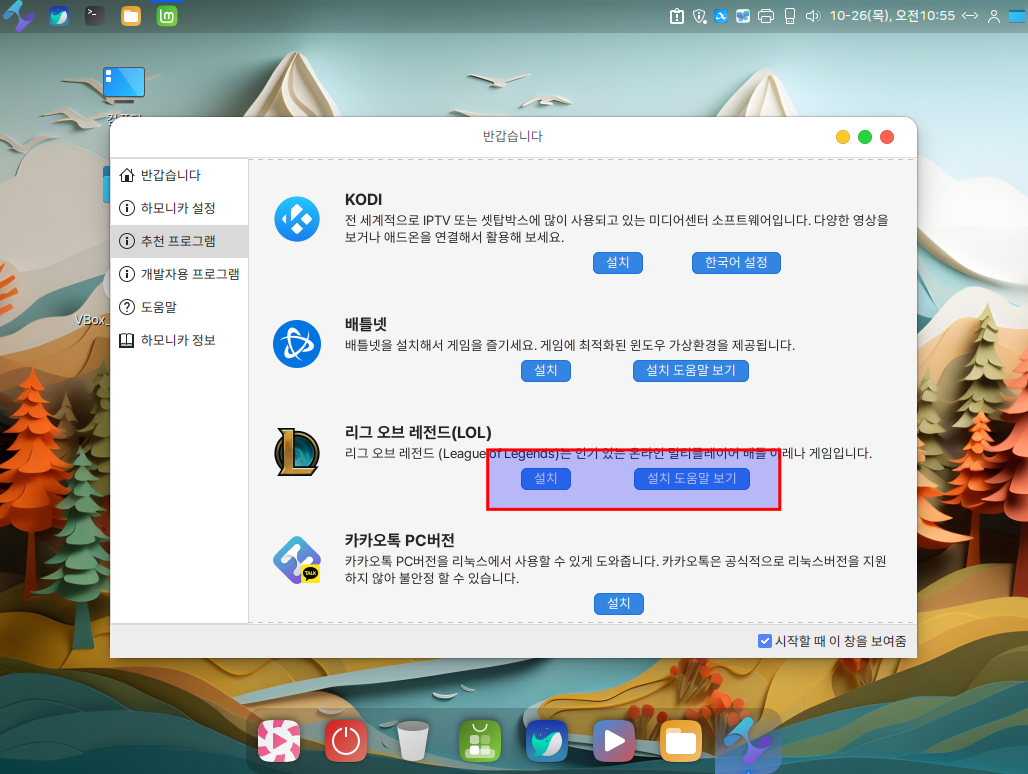Screen dimensions: 1028x774
Task: Launch the terminal from the top panel
Action: pos(95,16)
